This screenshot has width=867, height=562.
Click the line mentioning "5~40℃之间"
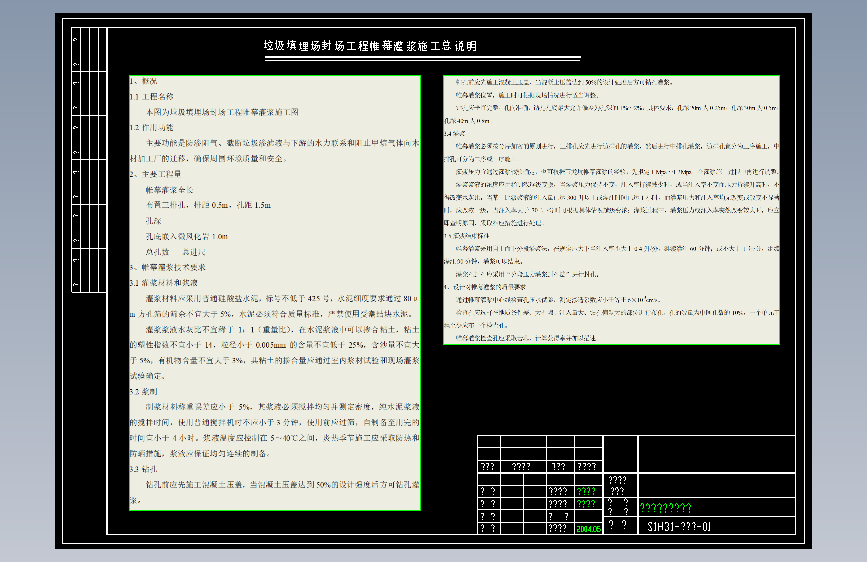tap(275, 438)
